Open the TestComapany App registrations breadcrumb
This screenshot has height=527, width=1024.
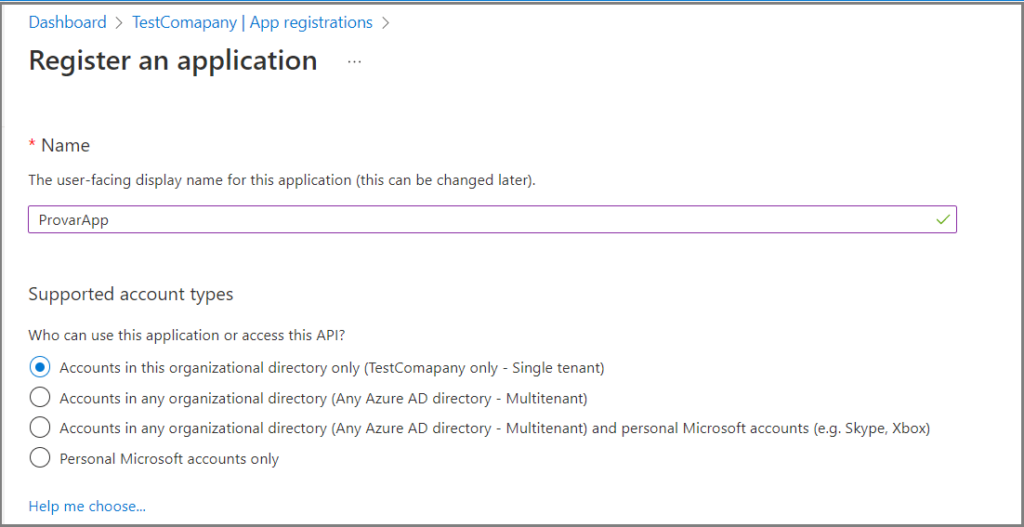click(x=252, y=22)
